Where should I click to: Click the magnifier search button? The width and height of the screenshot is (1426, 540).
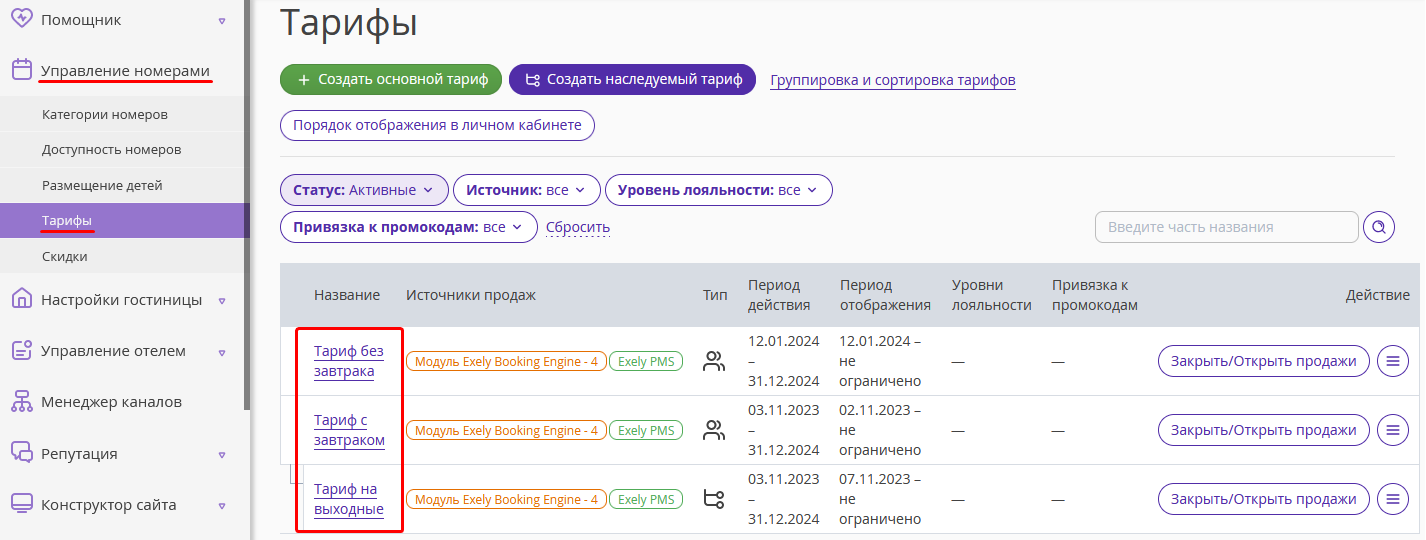click(x=1379, y=227)
